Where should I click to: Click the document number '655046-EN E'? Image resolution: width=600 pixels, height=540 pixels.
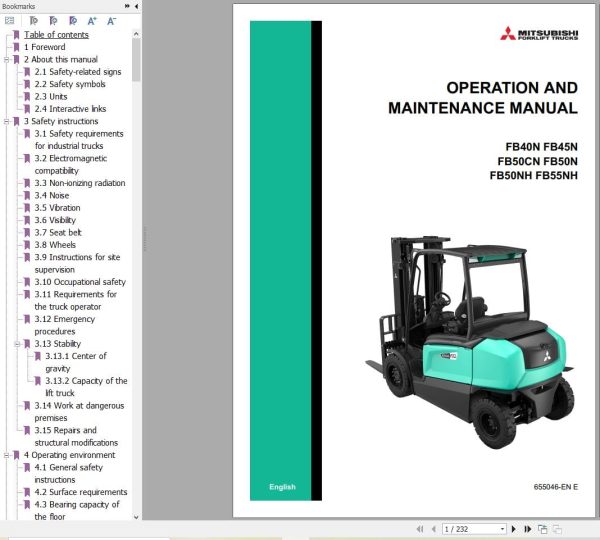pyautogui.click(x=556, y=487)
